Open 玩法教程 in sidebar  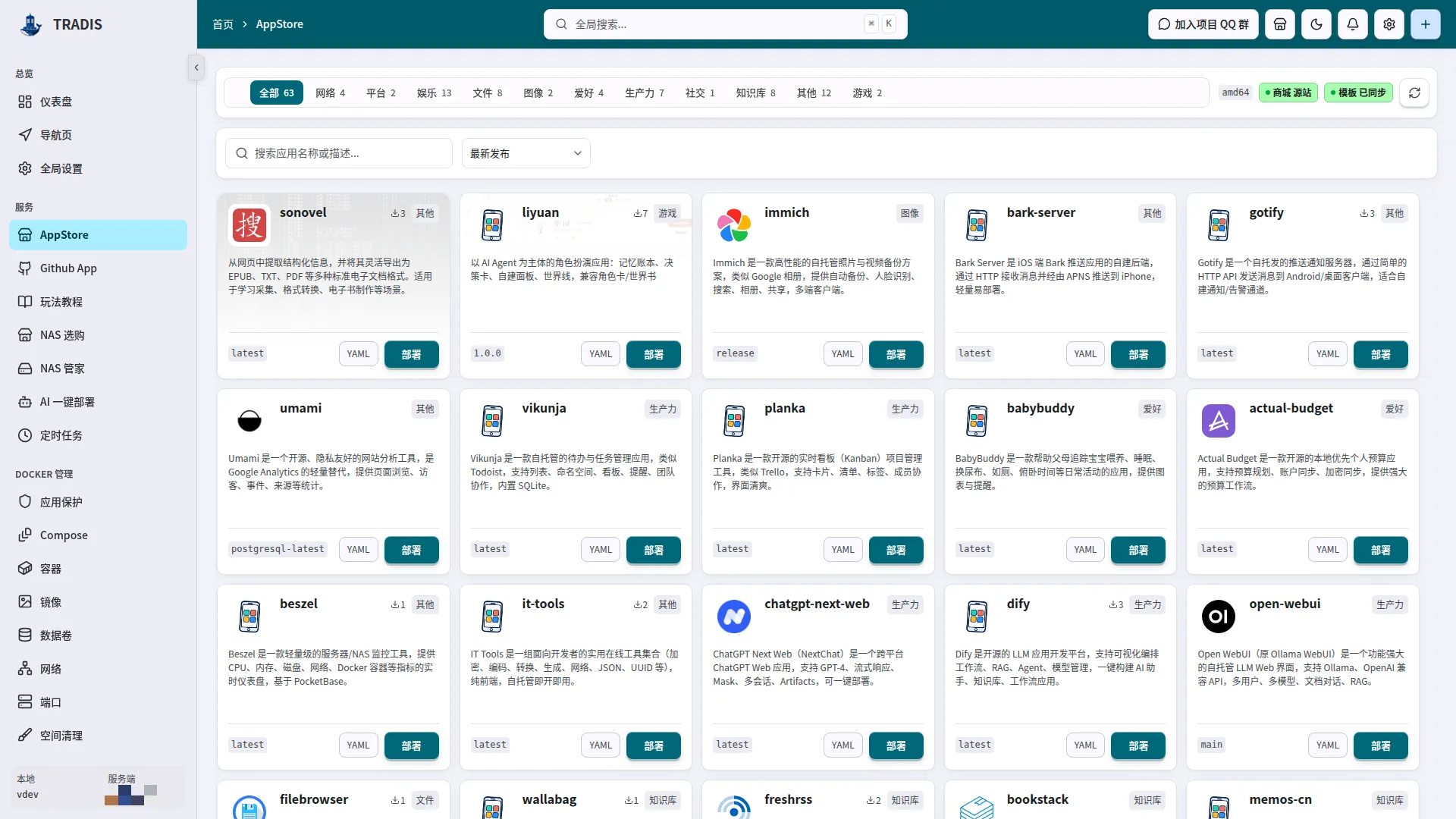98,302
